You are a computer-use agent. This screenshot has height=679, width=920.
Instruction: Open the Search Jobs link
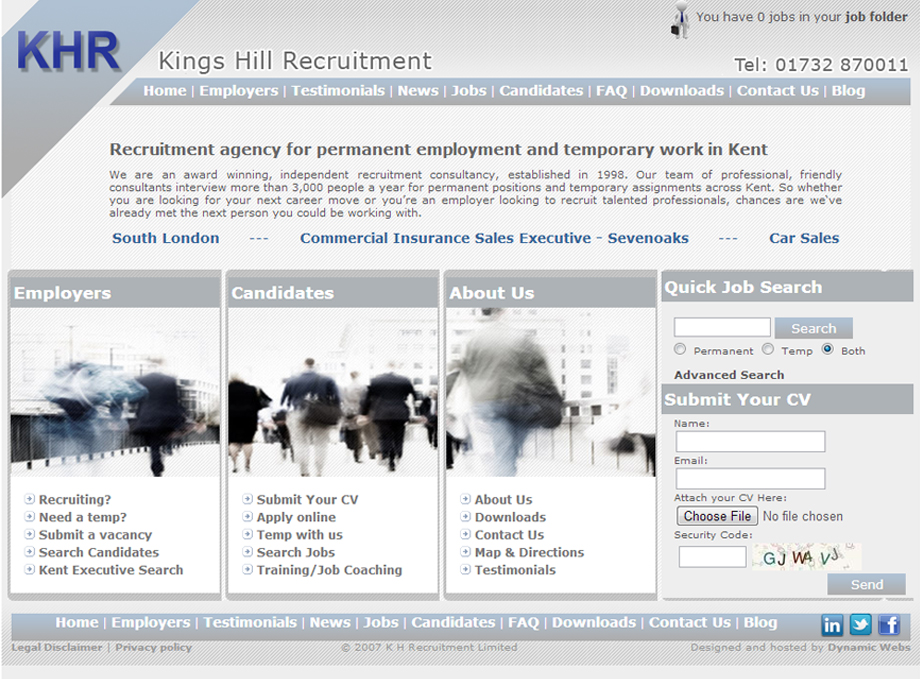pos(296,552)
